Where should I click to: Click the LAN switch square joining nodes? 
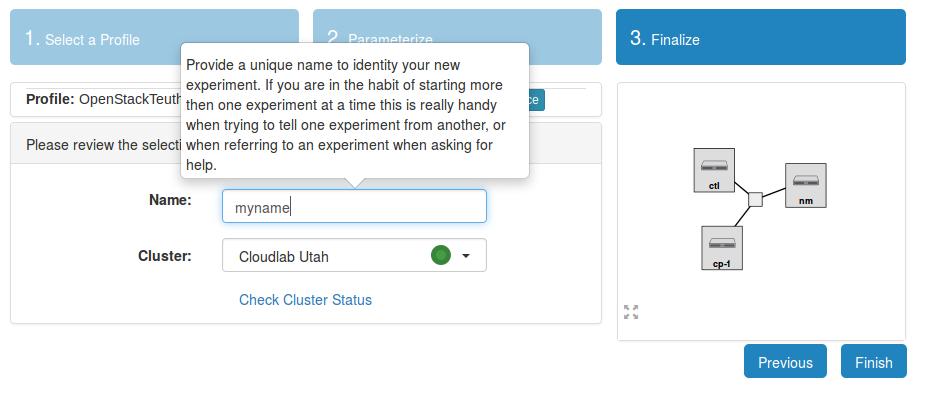point(755,199)
